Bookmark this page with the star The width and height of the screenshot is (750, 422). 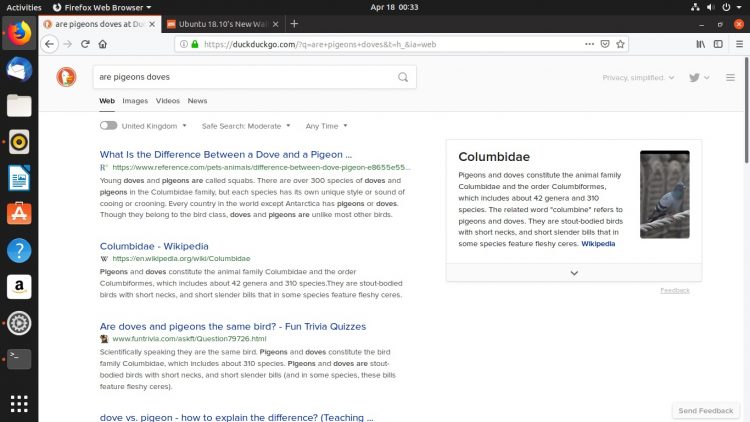620,44
